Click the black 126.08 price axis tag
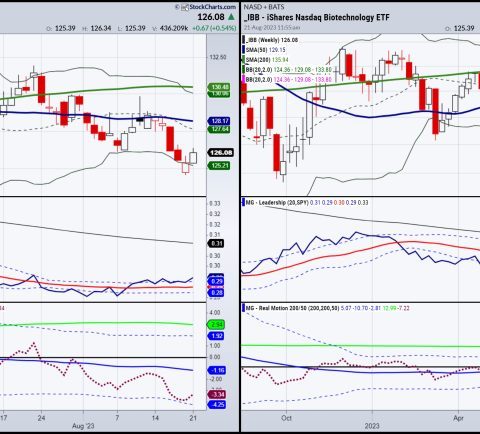 click(221, 152)
